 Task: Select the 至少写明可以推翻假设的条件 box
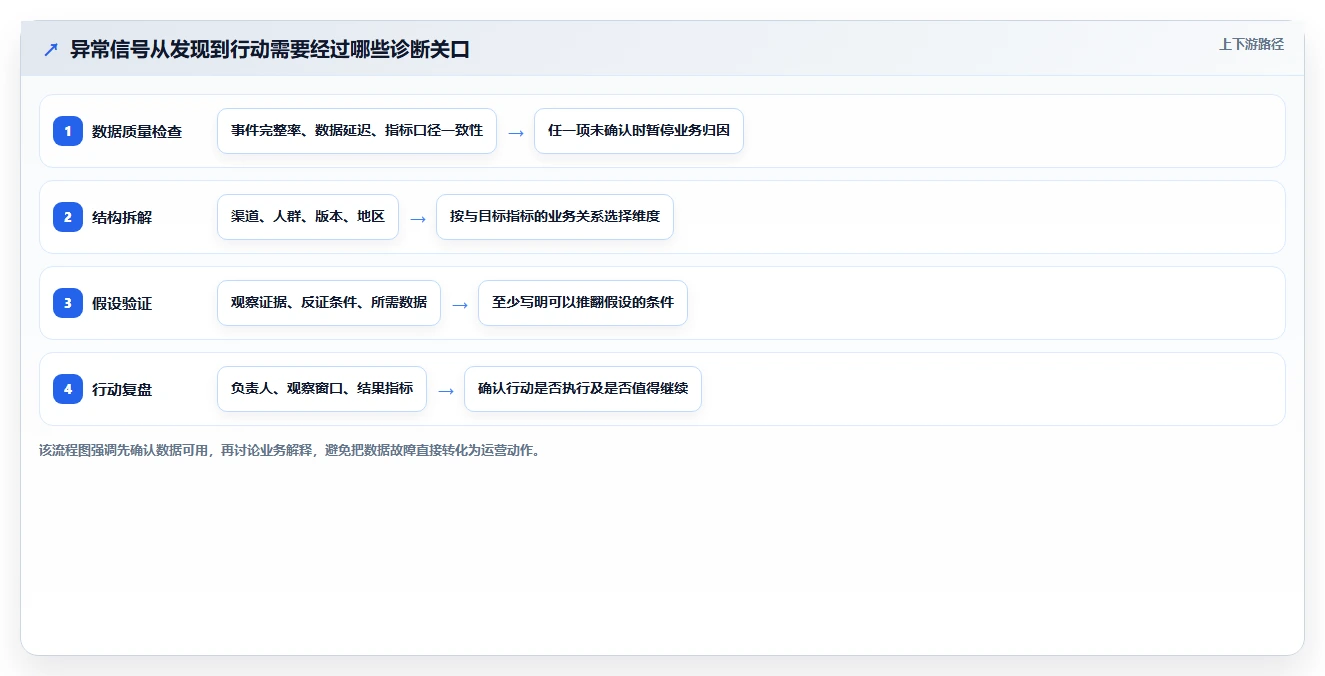(583, 303)
